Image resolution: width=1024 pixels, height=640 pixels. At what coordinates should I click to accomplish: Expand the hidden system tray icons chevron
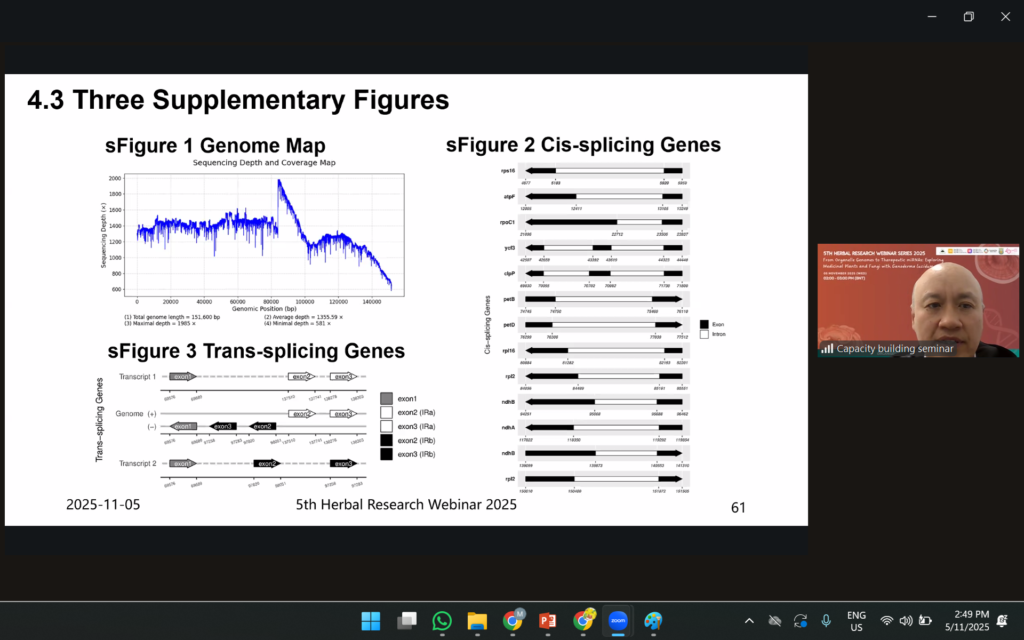(x=749, y=621)
